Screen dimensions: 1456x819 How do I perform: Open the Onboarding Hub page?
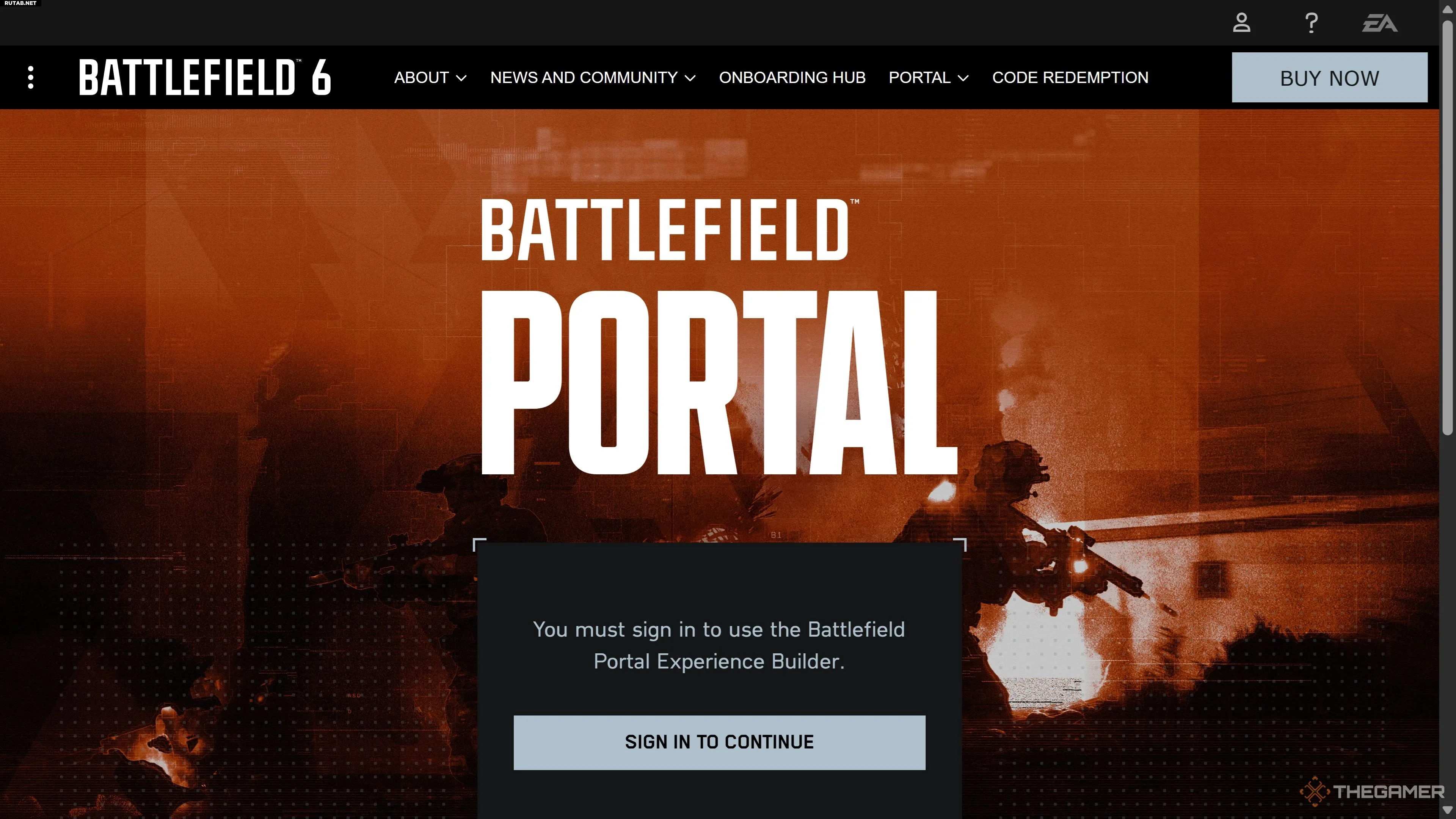point(792,77)
